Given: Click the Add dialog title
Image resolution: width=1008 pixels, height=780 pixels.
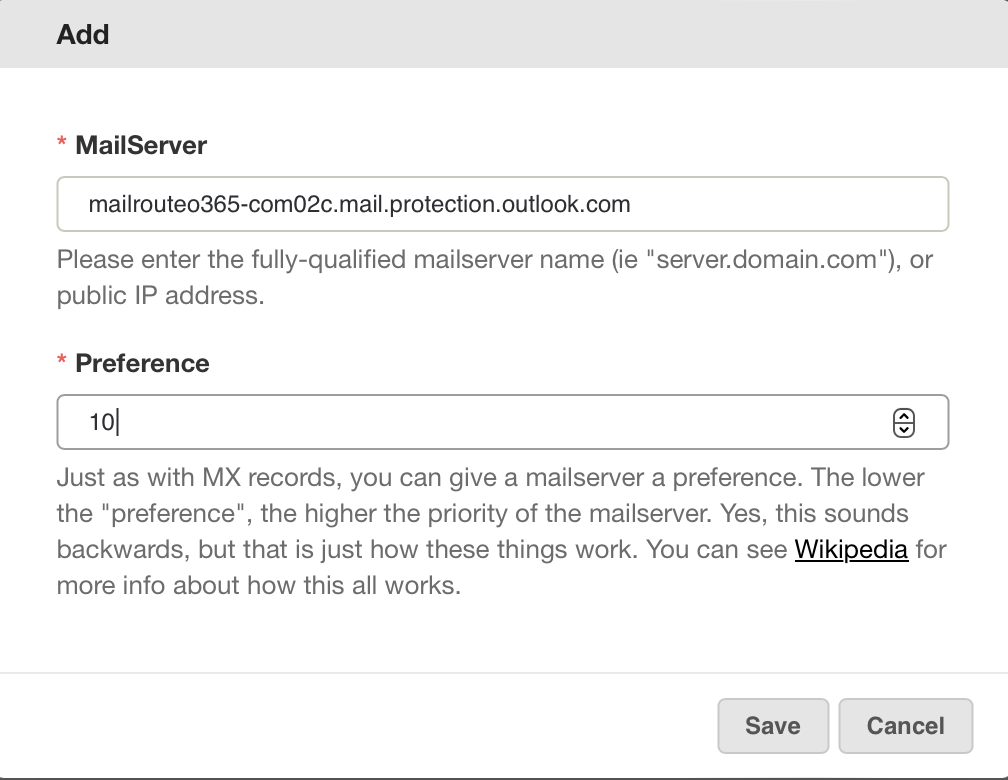Looking at the screenshot, I should coord(83,34).
